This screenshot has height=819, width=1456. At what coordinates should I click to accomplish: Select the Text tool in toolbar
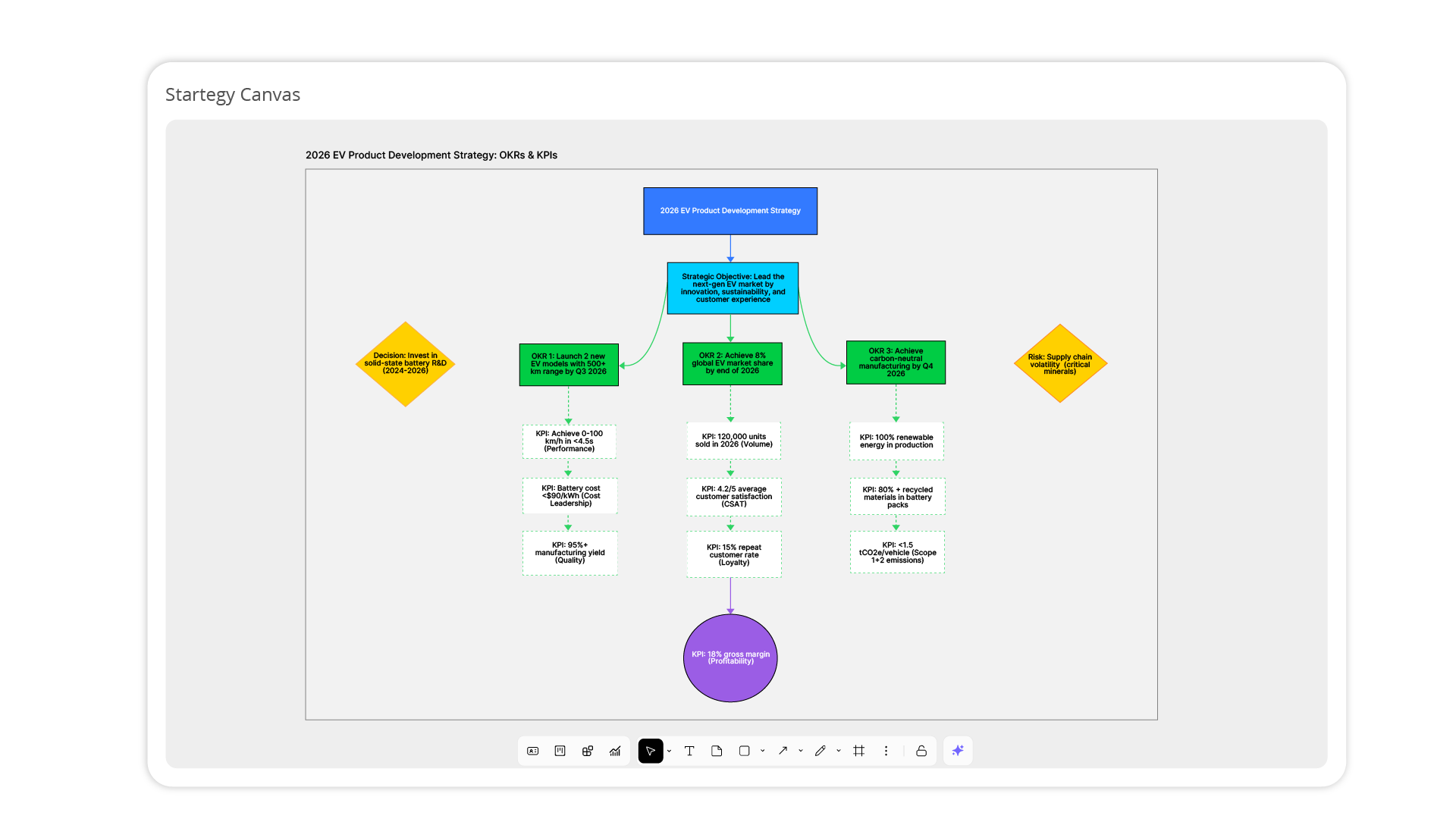click(689, 751)
